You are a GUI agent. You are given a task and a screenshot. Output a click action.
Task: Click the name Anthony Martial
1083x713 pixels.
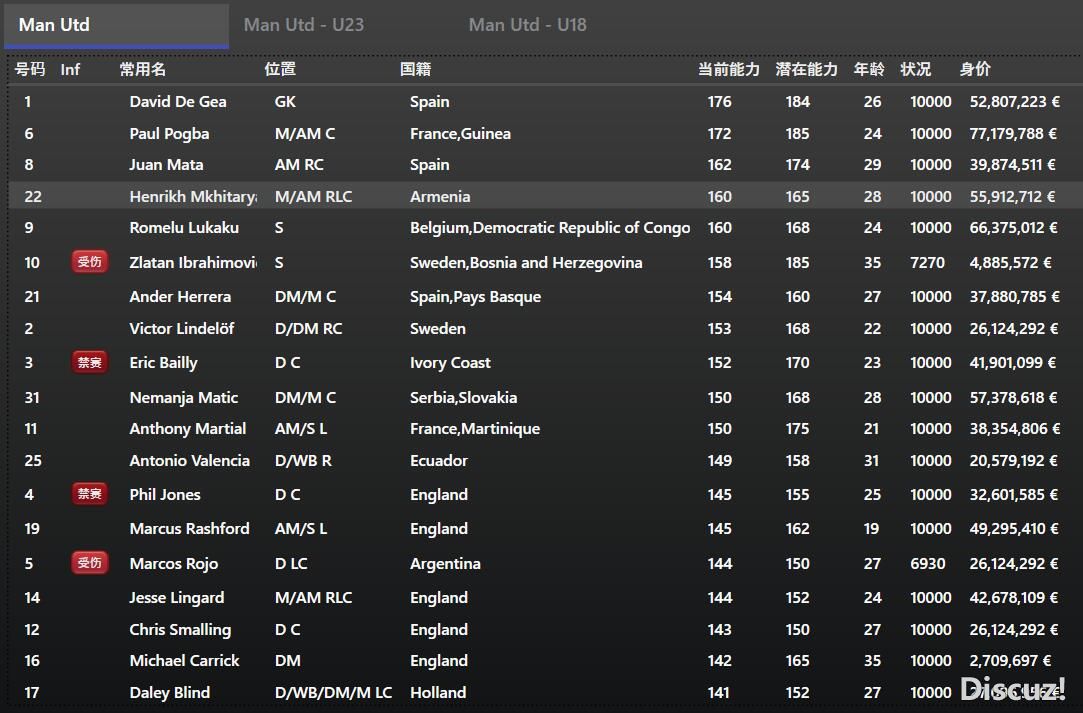(188, 428)
